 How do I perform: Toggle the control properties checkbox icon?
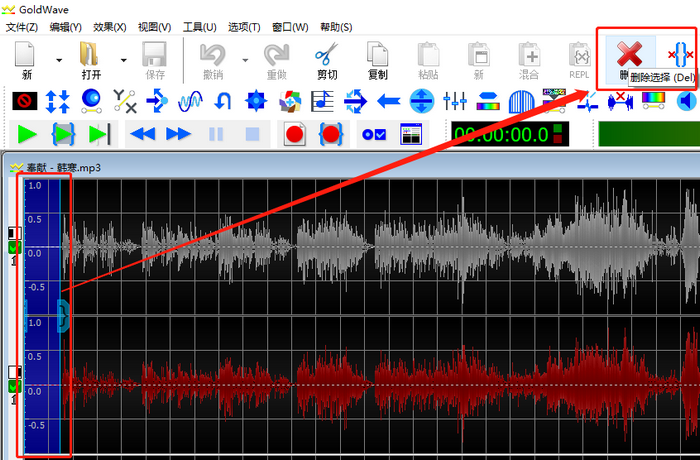point(374,134)
